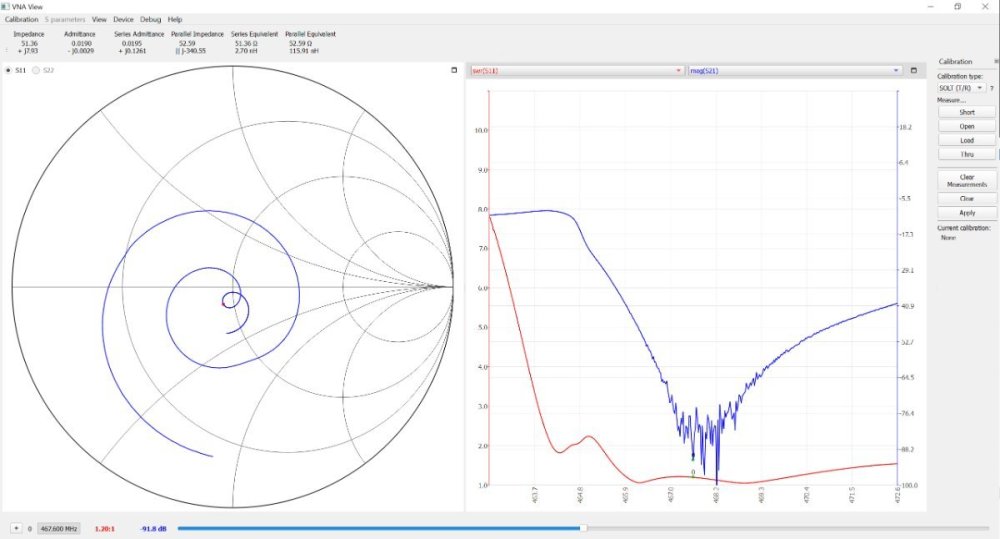The height and width of the screenshot is (539, 1000).
Task: Click the Clear Measurements button
Action: (966, 181)
